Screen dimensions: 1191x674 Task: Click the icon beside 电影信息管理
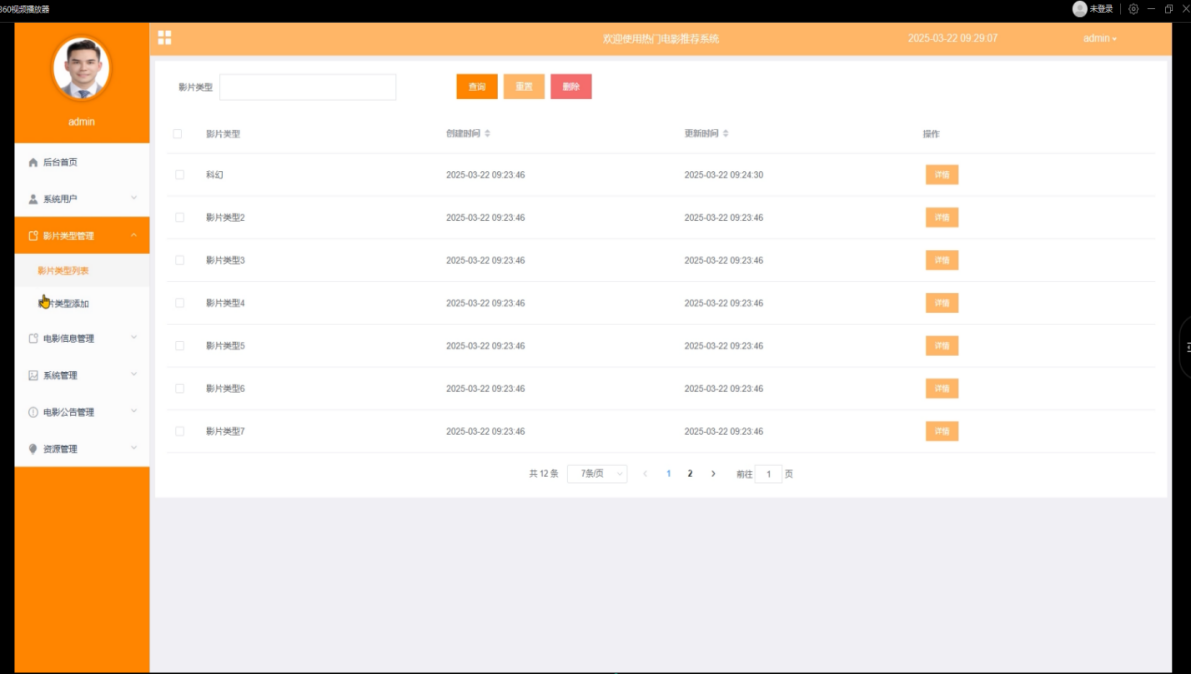click(x=33, y=338)
